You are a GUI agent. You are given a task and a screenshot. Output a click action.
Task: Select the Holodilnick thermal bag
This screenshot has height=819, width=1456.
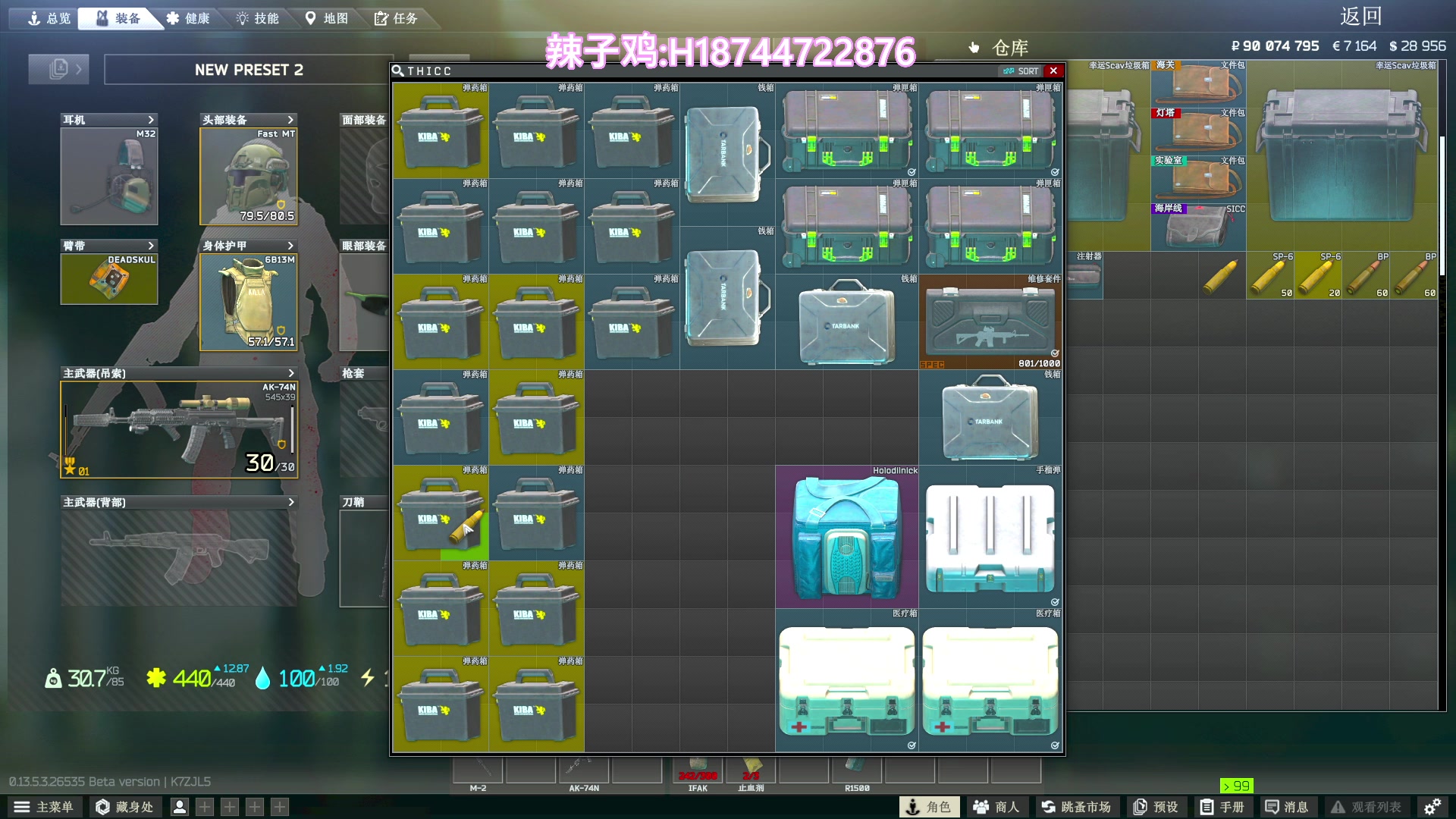coord(847,536)
